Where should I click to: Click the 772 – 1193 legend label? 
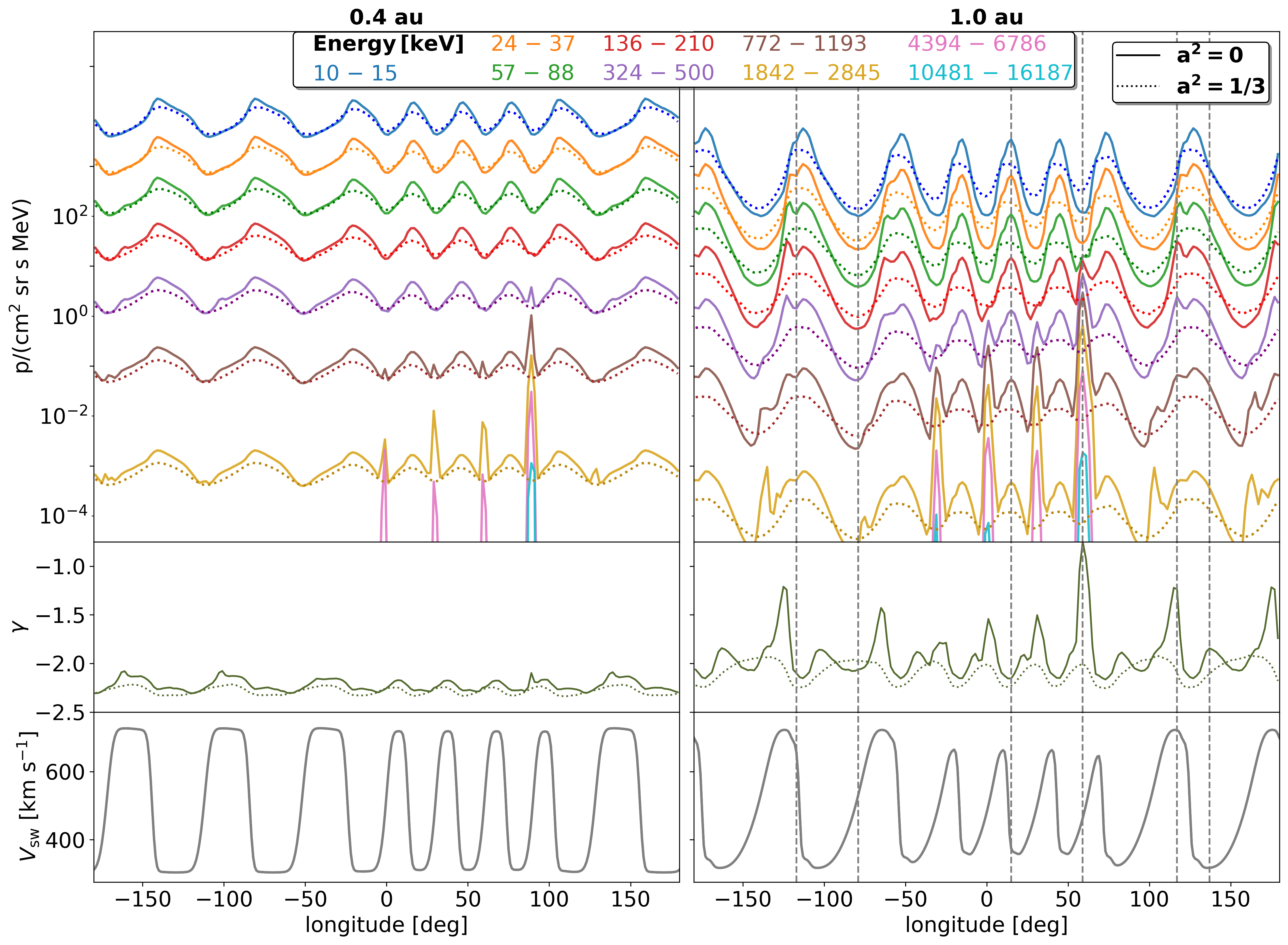(804, 44)
